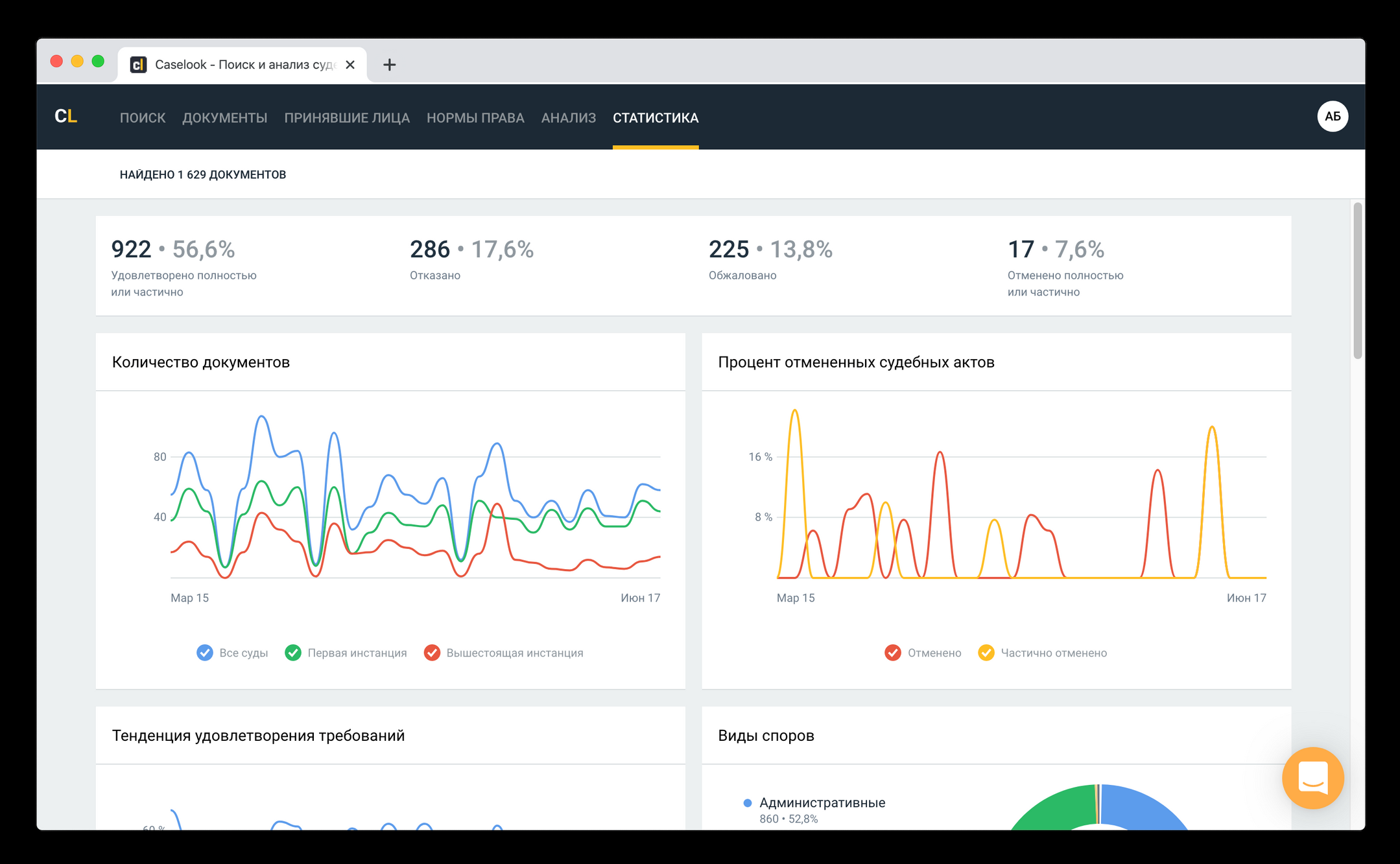Open the ДОКУМЕНТЫ tab
This screenshot has width=1400, height=864.
[224, 118]
